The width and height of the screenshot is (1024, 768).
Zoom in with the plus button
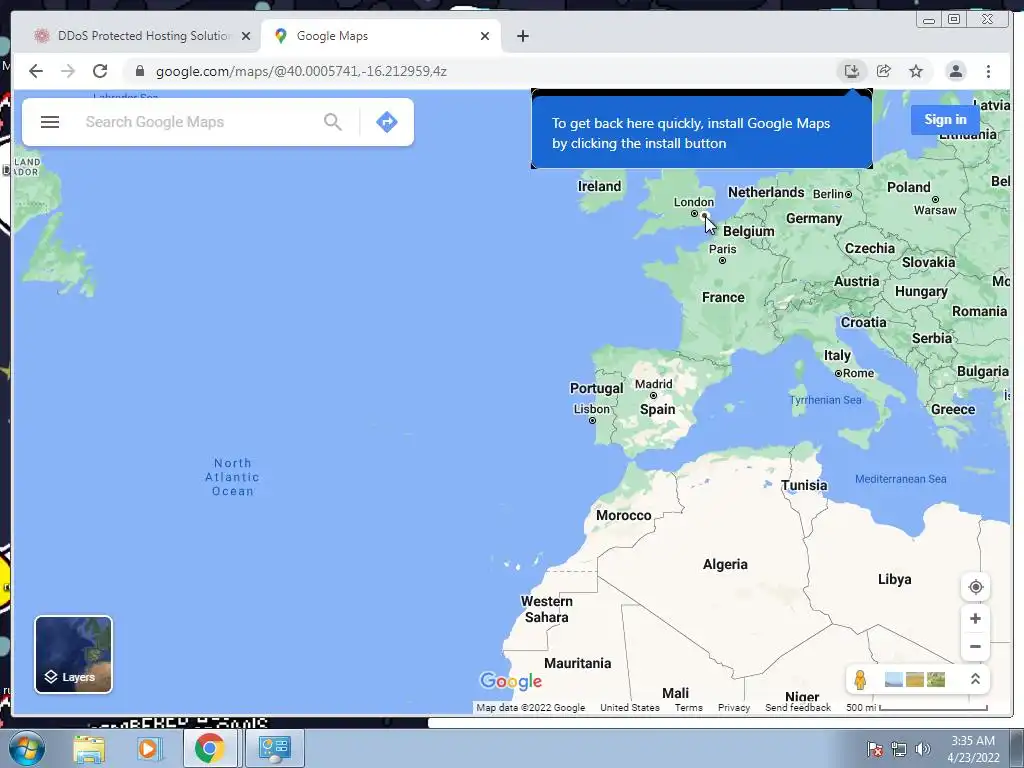coord(975,618)
